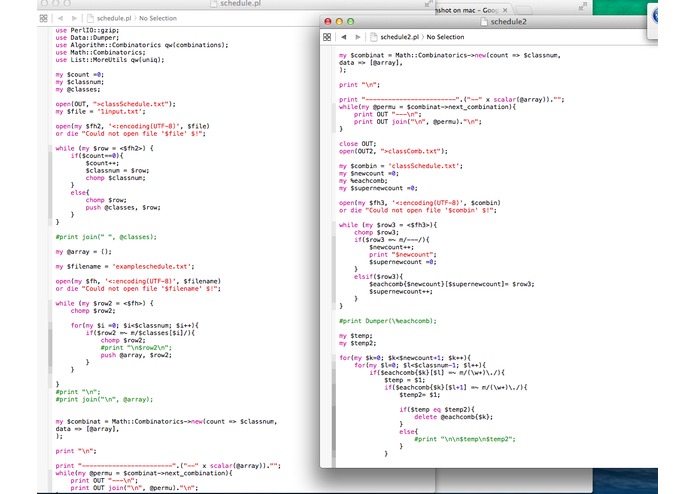Click the line 'if($row3 =~ m/---/){'
This screenshot has height=494, width=695.
point(392,240)
